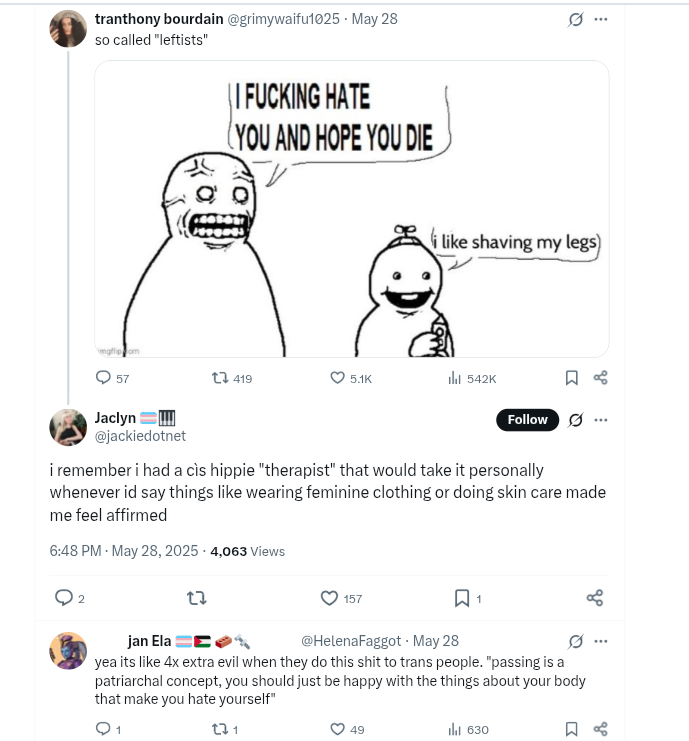The width and height of the screenshot is (689, 741).
Task: Open the leftists meme image
Action: point(351,209)
